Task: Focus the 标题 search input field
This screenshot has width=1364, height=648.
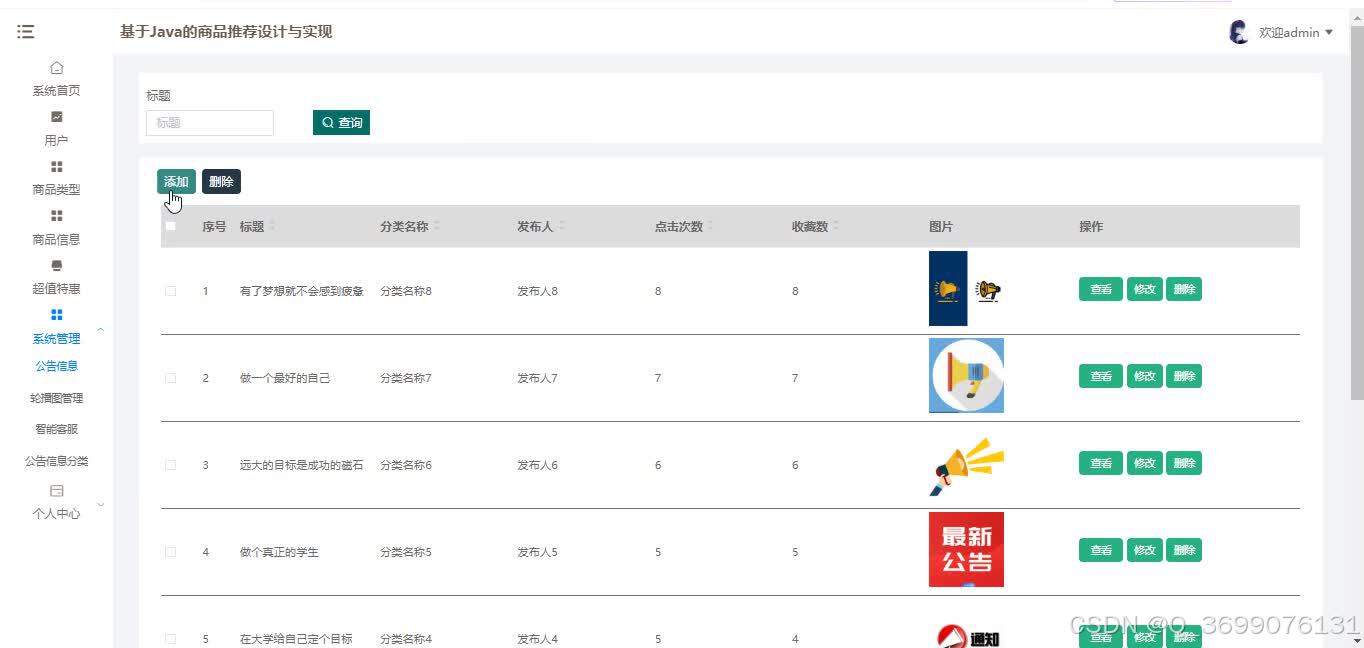Action: (210, 122)
